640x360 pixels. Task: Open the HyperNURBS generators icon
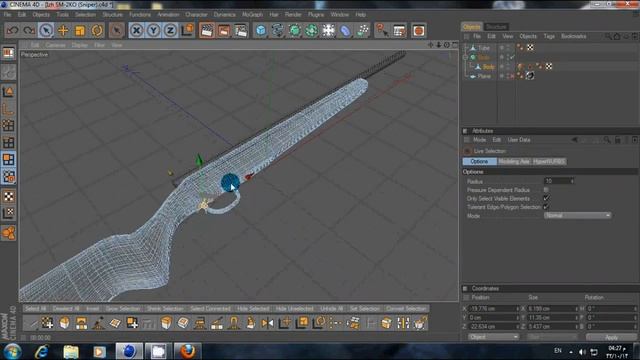pos(295,31)
